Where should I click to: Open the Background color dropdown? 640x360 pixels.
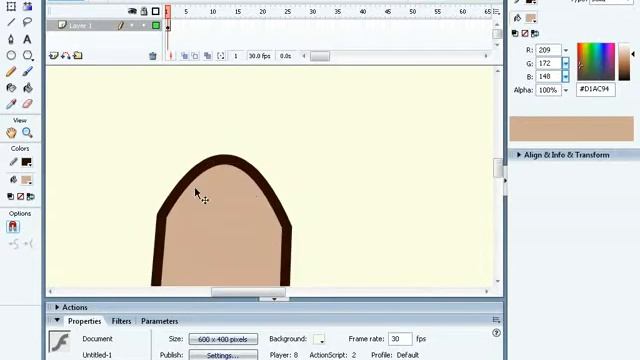[319, 339]
